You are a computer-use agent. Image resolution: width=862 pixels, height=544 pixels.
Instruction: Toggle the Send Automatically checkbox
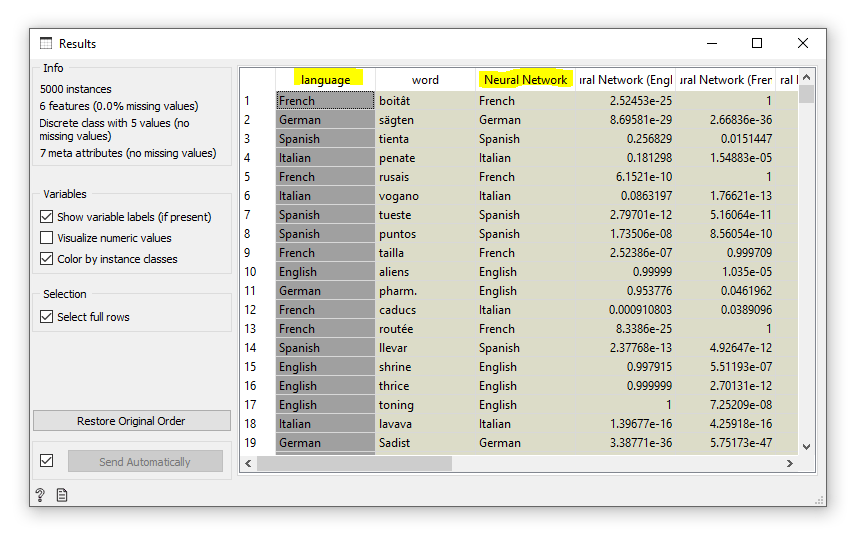click(x=47, y=460)
